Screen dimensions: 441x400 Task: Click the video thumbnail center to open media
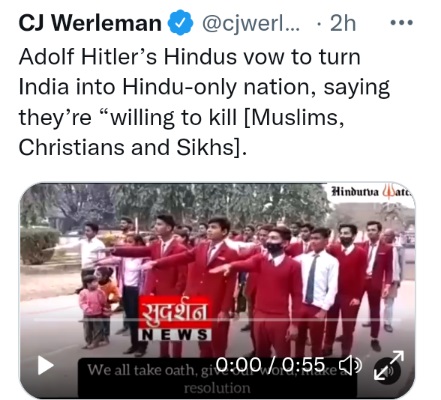coord(217,291)
